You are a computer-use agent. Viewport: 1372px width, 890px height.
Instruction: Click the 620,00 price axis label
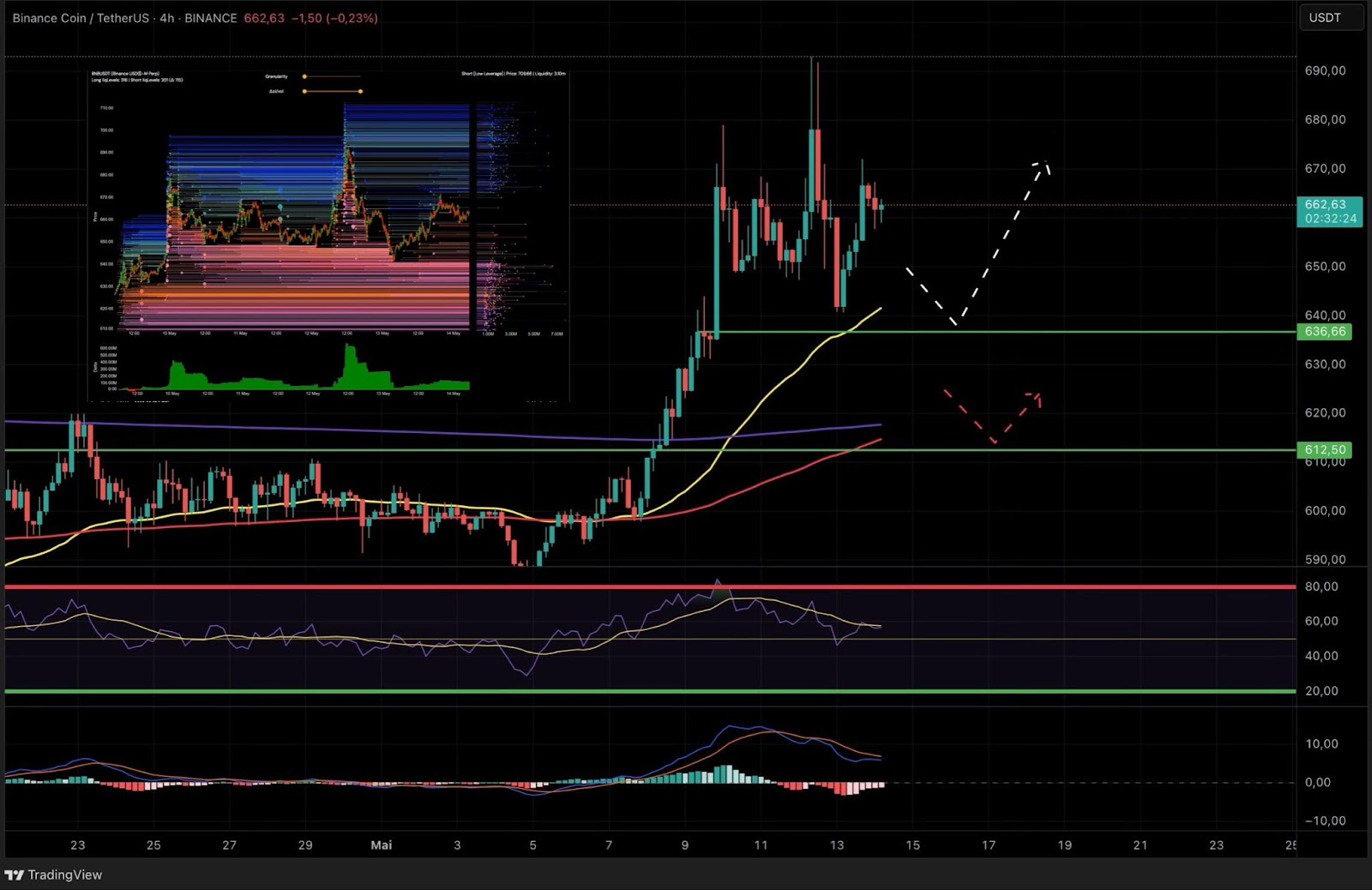(x=1325, y=412)
